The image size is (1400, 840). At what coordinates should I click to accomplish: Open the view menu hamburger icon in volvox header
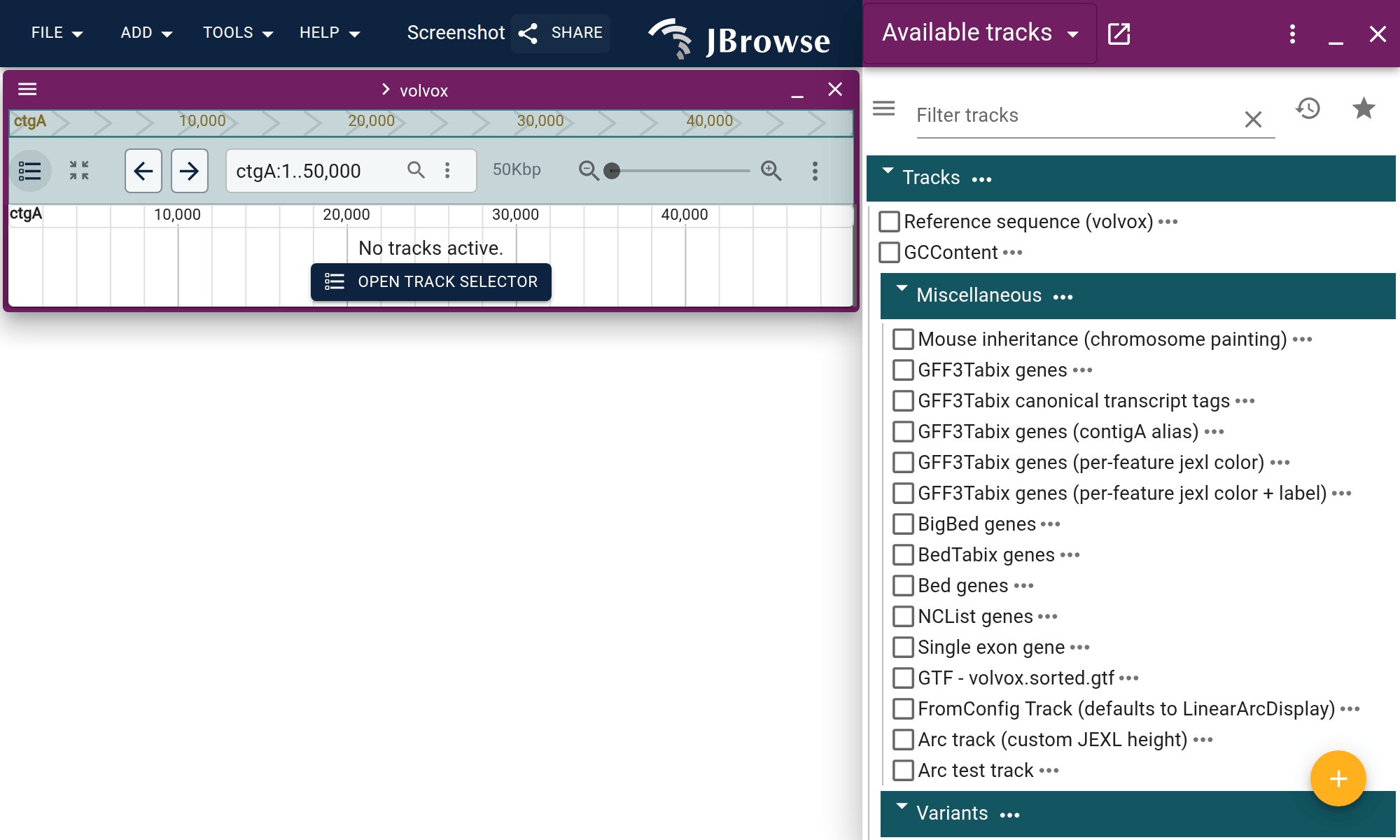[27, 89]
